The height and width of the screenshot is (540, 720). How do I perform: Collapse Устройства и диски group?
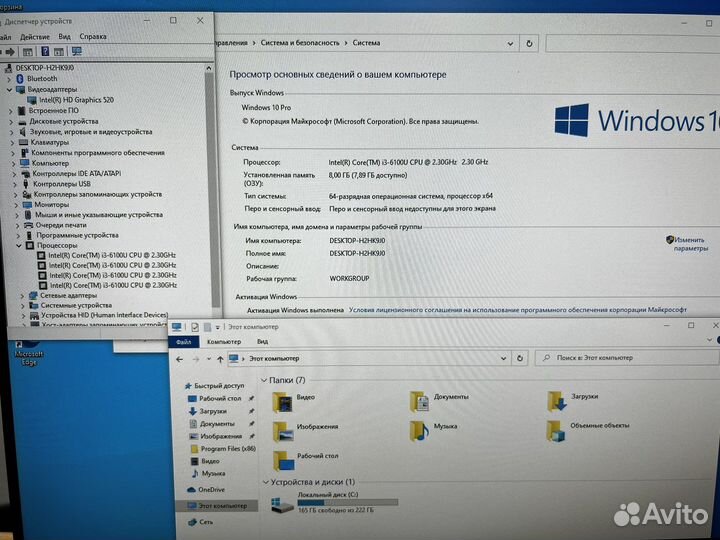tap(265, 483)
